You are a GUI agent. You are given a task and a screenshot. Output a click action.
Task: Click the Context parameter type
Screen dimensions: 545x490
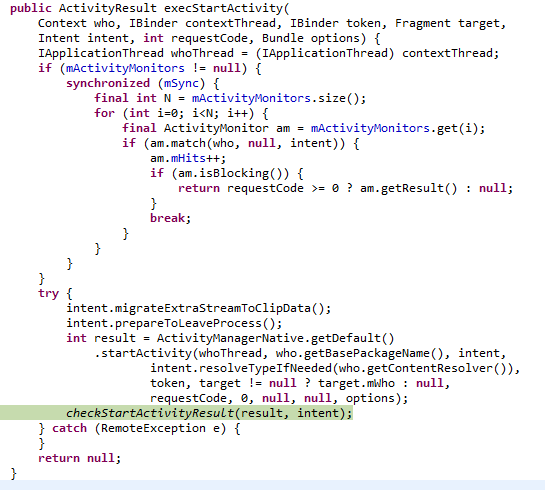pos(62,23)
